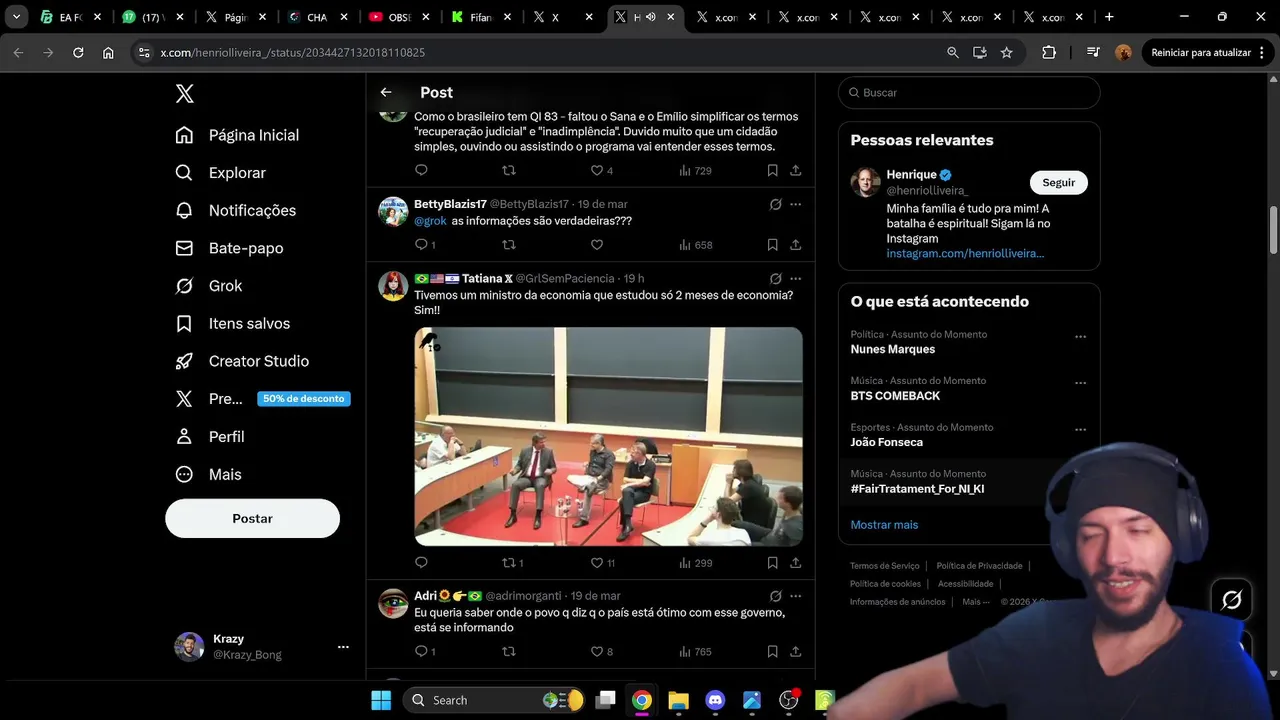The height and width of the screenshot is (720, 1280).
Task: Reply to Tatiana's post
Action: tap(421, 563)
